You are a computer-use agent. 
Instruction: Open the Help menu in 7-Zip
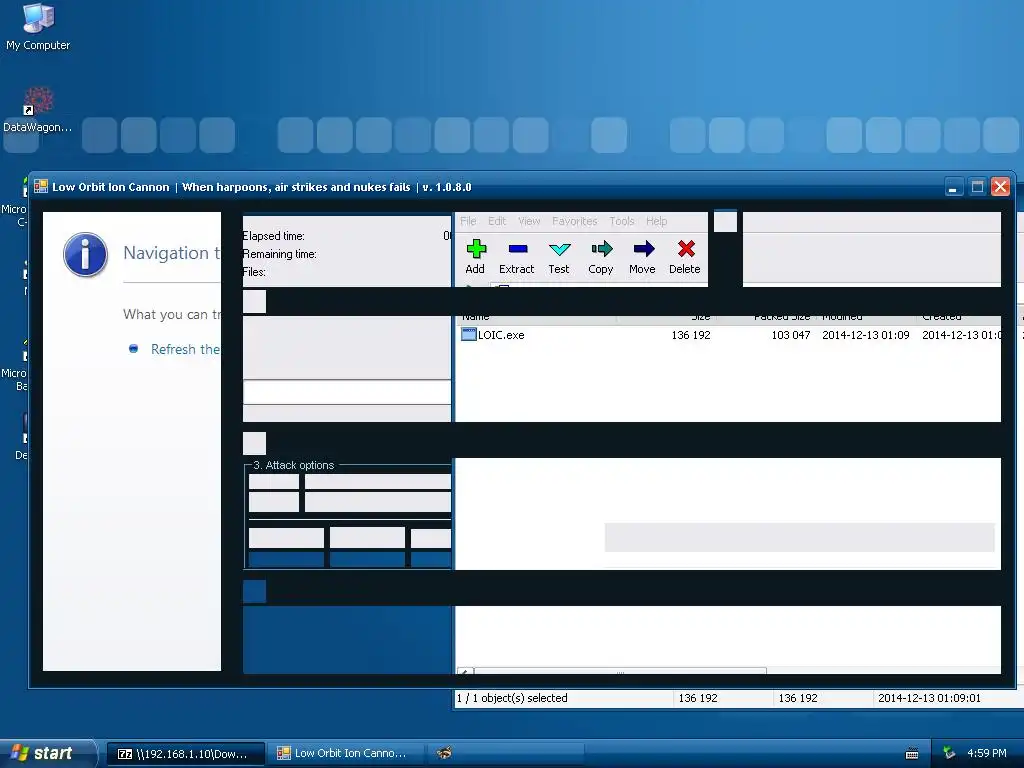[x=656, y=221]
